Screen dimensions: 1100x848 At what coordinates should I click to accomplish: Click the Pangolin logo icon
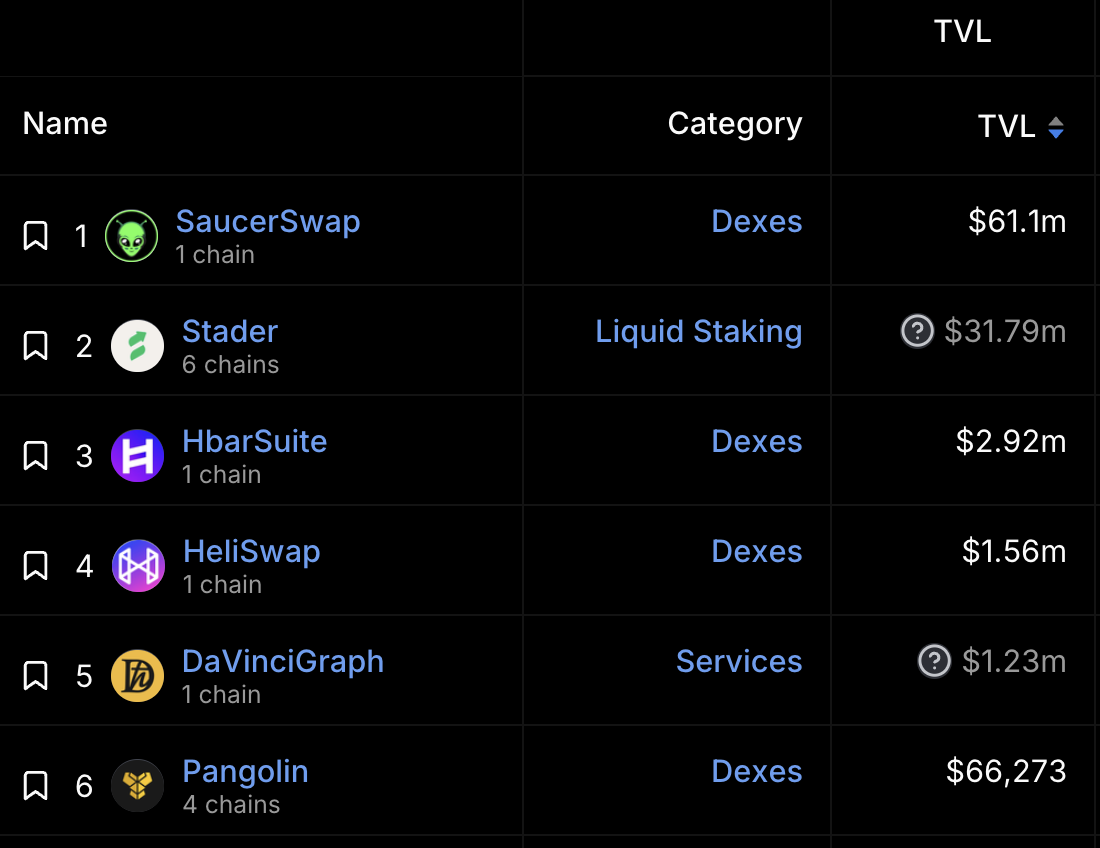[x=137, y=786]
